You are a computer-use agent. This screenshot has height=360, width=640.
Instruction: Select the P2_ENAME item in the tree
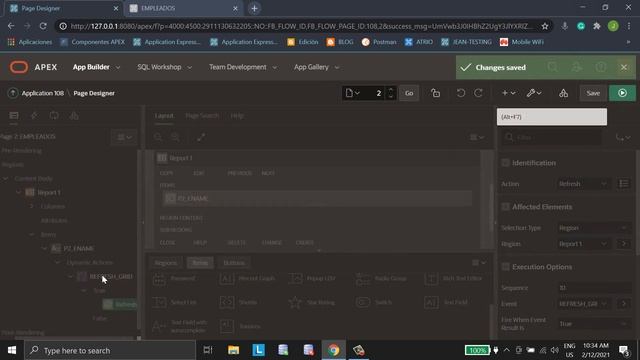tap(78, 248)
